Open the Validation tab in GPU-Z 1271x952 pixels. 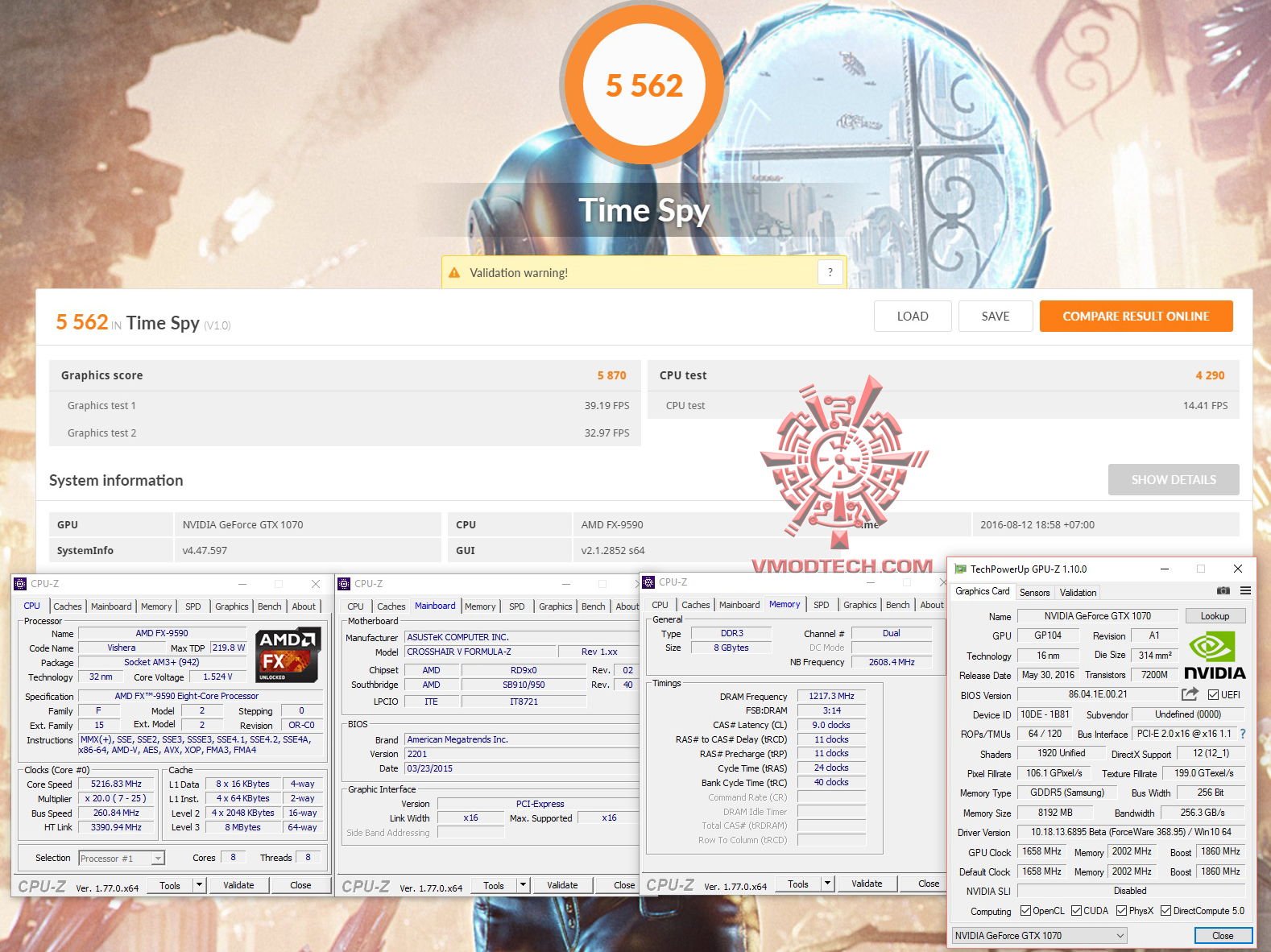pos(1078,593)
